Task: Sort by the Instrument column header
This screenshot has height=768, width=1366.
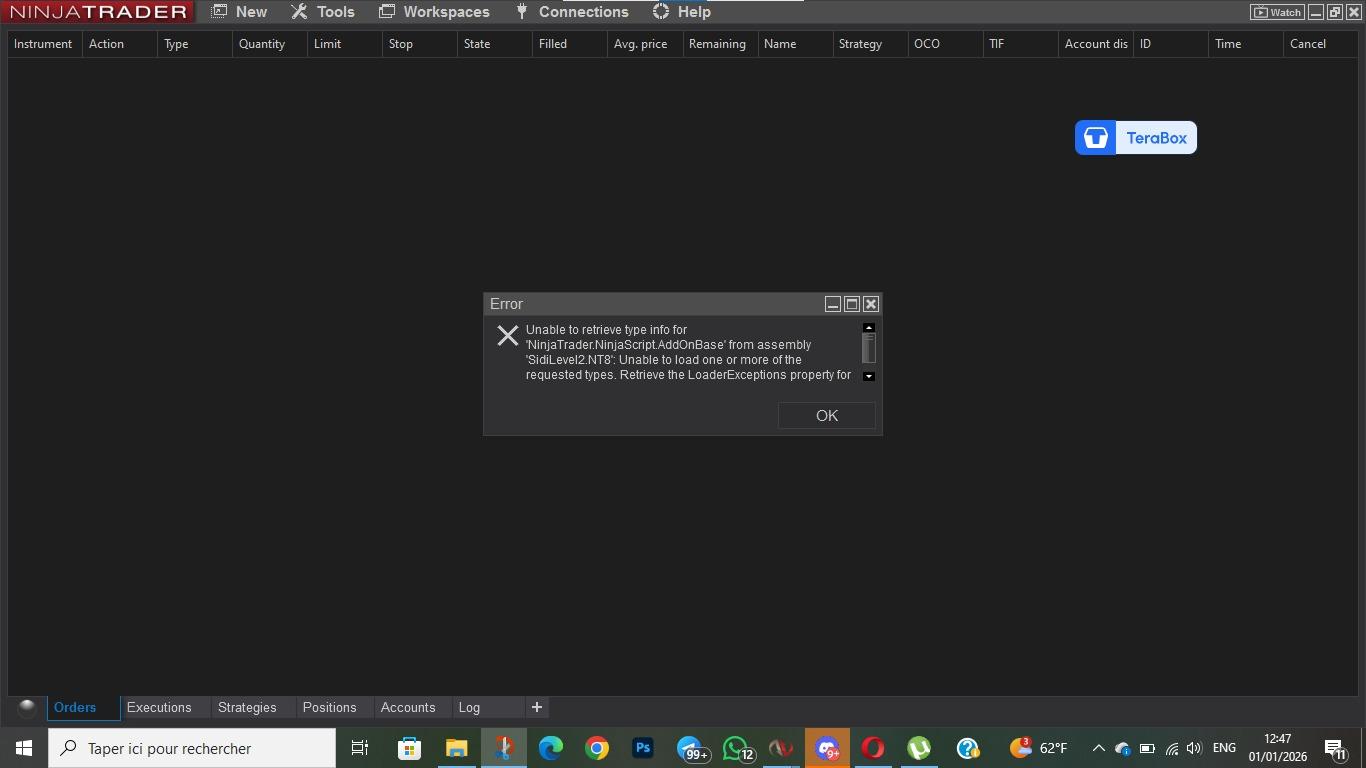Action: coord(43,44)
